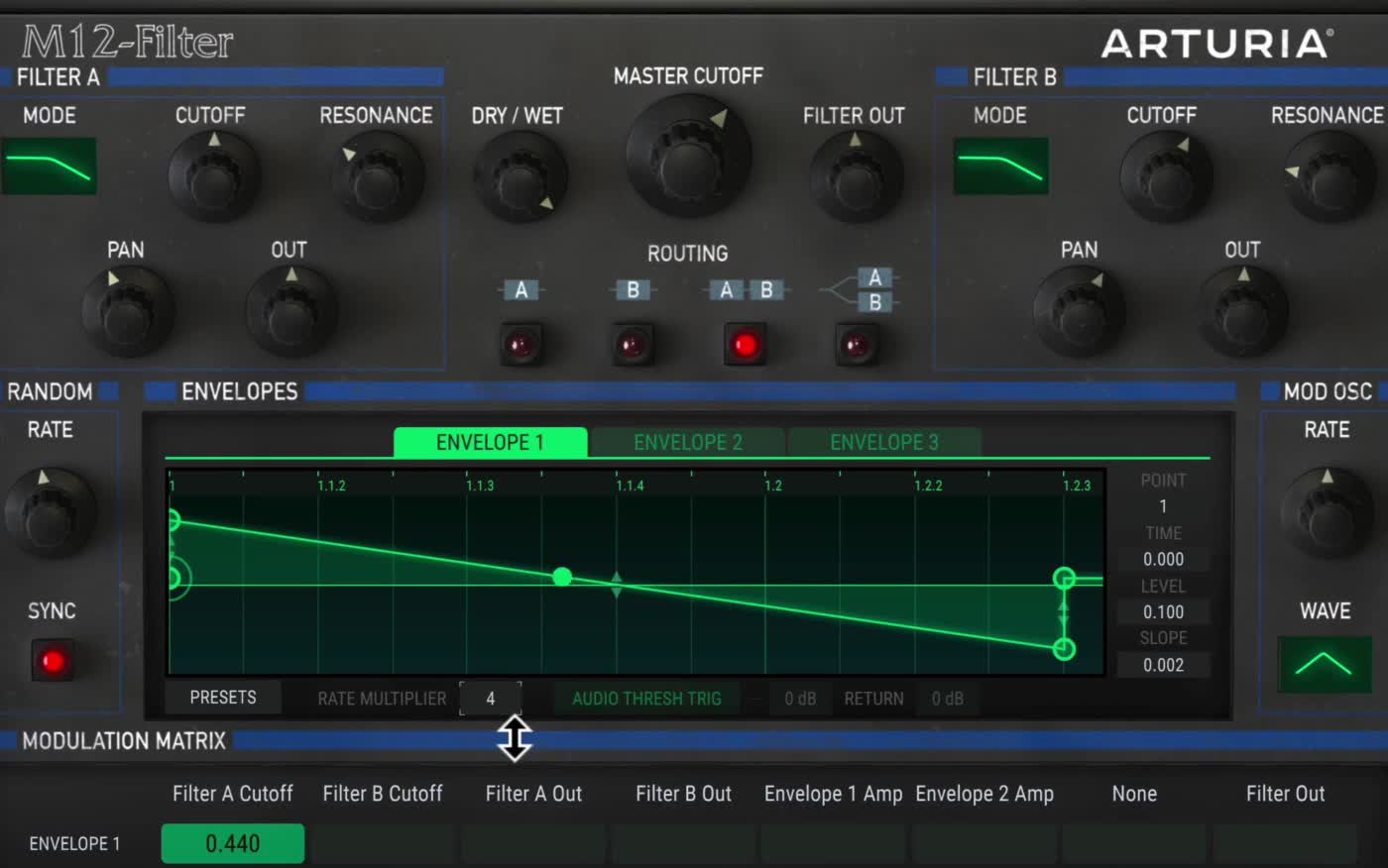The image size is (1388, 868).
Task: Click Filter A CUTOFF knob
Action: [x=214, y=176]
